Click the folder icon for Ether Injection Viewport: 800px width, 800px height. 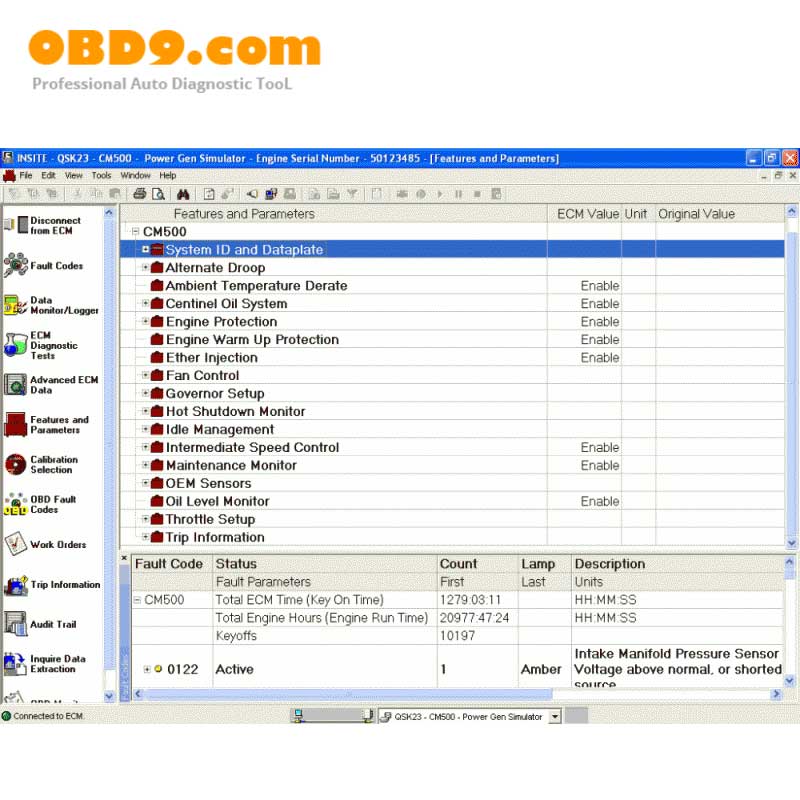(157, 357)
